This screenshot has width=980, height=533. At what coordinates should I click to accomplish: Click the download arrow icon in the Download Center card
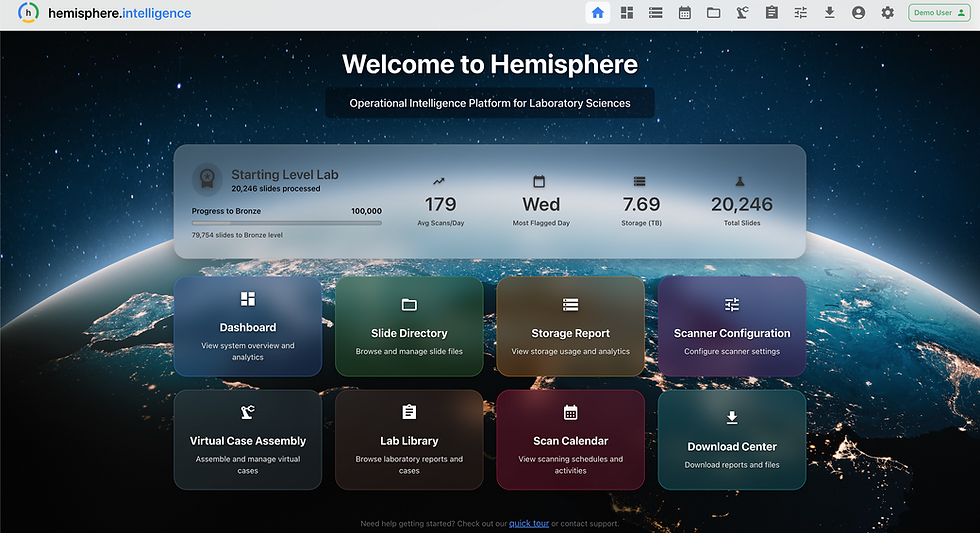click(732, 417)
